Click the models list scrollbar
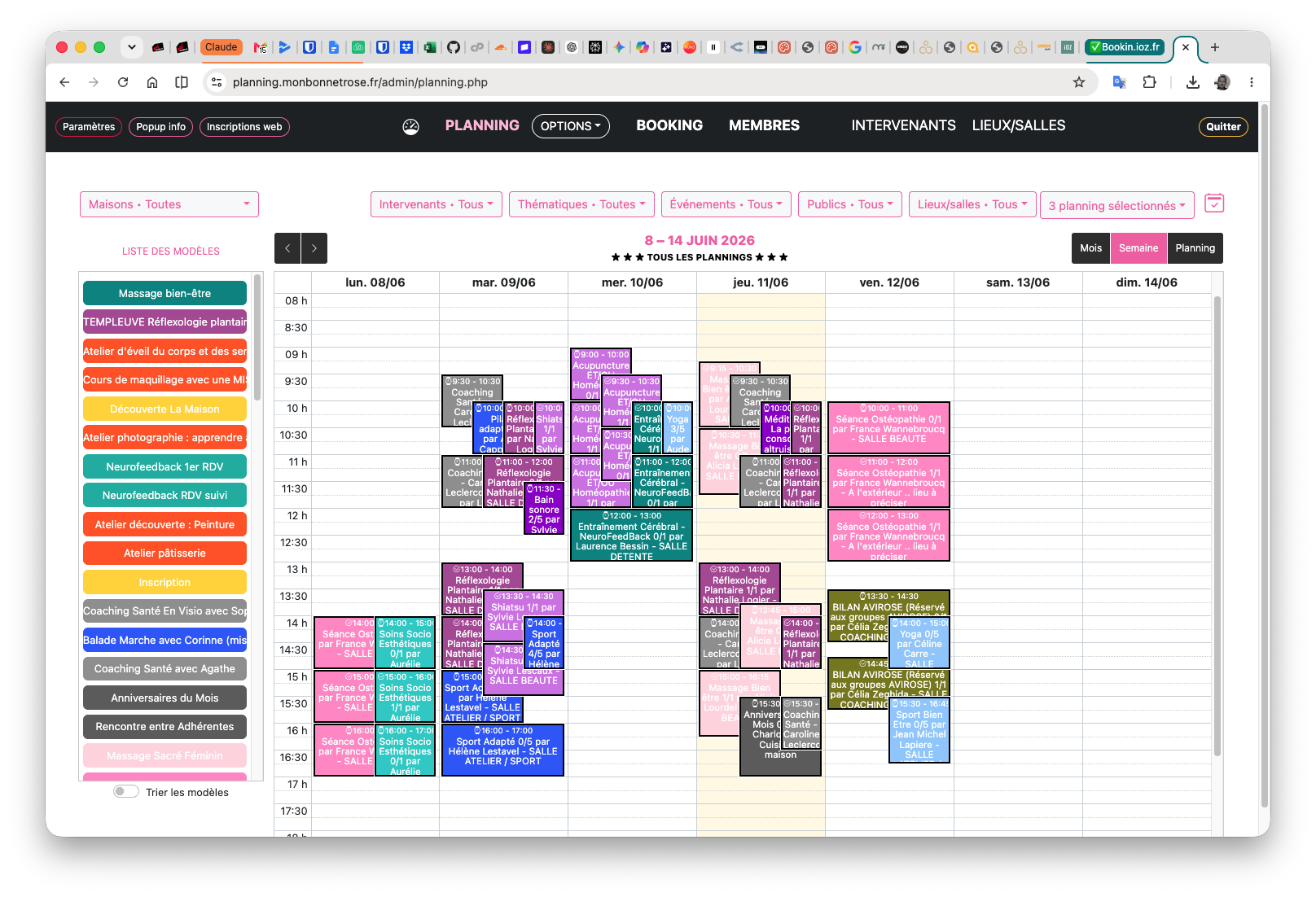The image size is (1316, 897). point(257,337)
